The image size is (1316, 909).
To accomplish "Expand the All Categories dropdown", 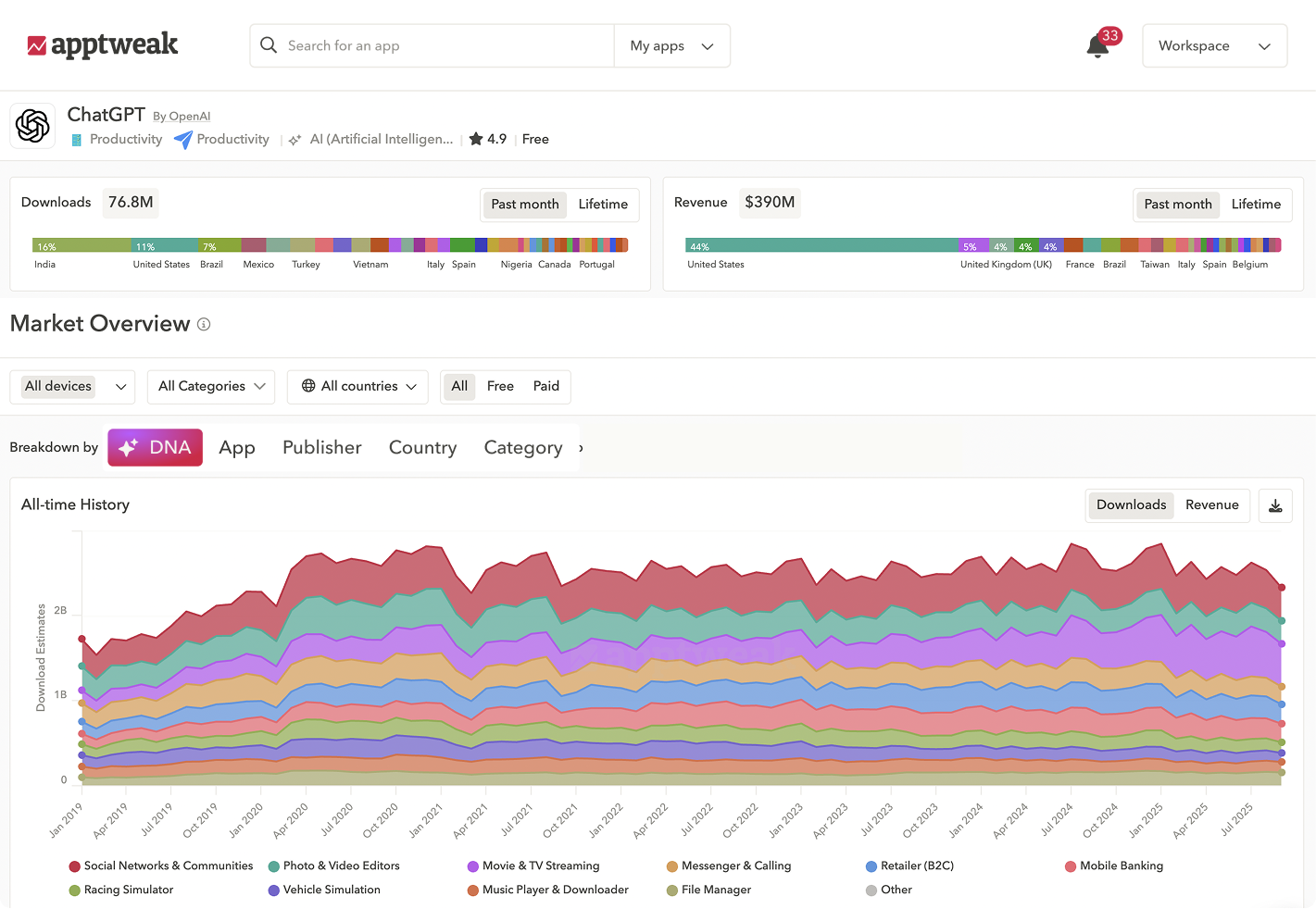I will (x=212, y=387).
